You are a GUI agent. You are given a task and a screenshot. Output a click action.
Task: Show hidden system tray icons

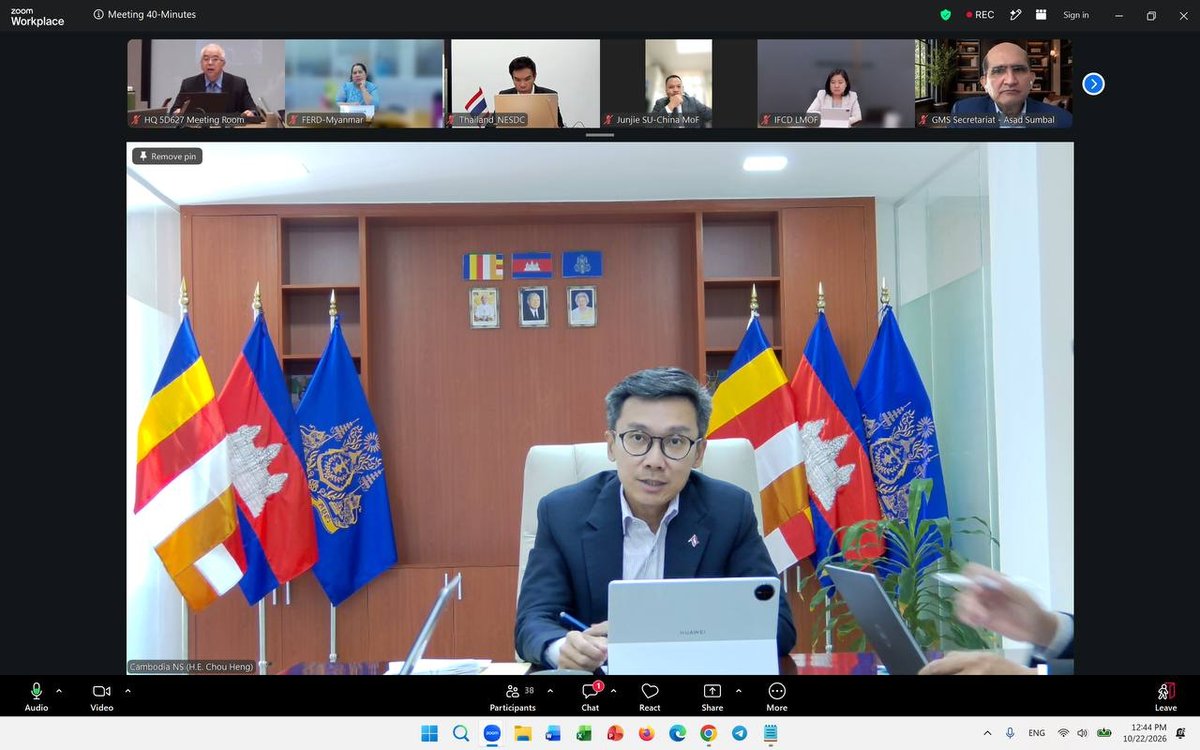click(x=988, y=733)
